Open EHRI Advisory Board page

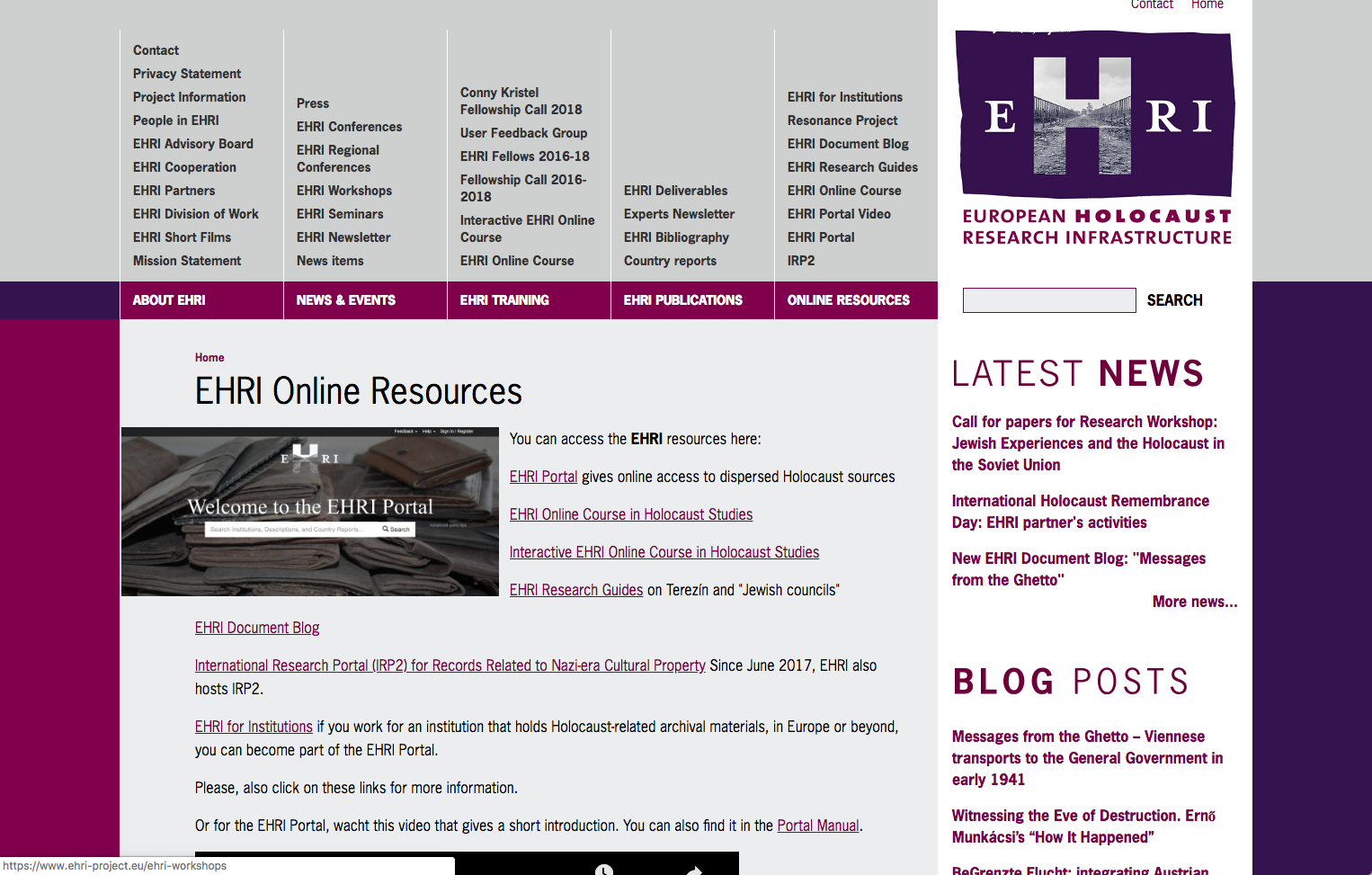(193, 144)
